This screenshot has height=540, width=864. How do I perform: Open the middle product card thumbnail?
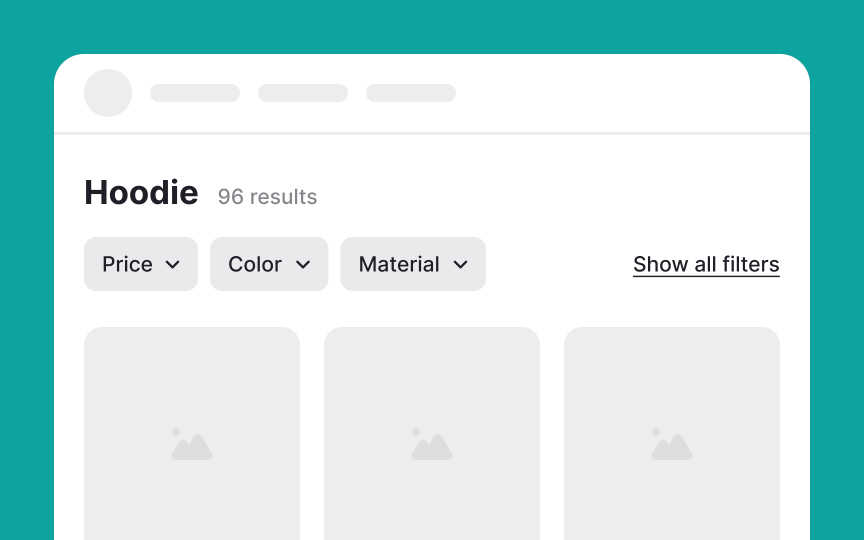coord(432,434)
